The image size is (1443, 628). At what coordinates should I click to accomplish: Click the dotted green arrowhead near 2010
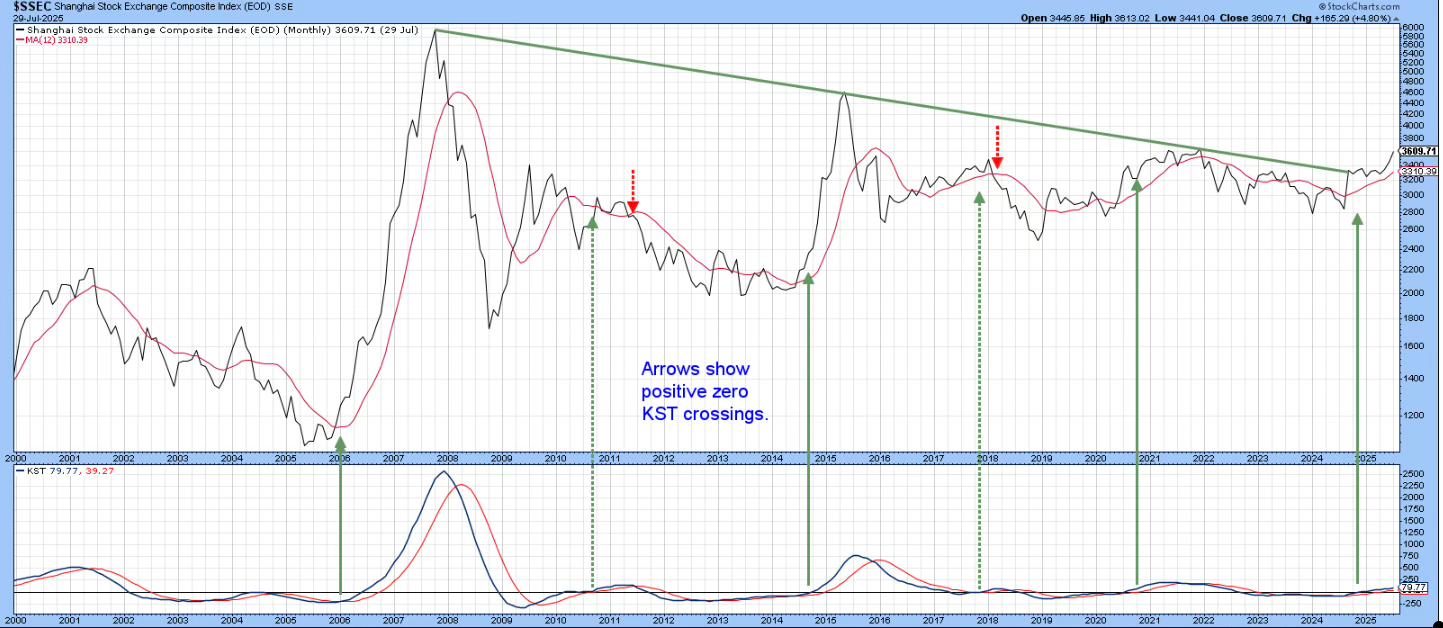[592, 222]
